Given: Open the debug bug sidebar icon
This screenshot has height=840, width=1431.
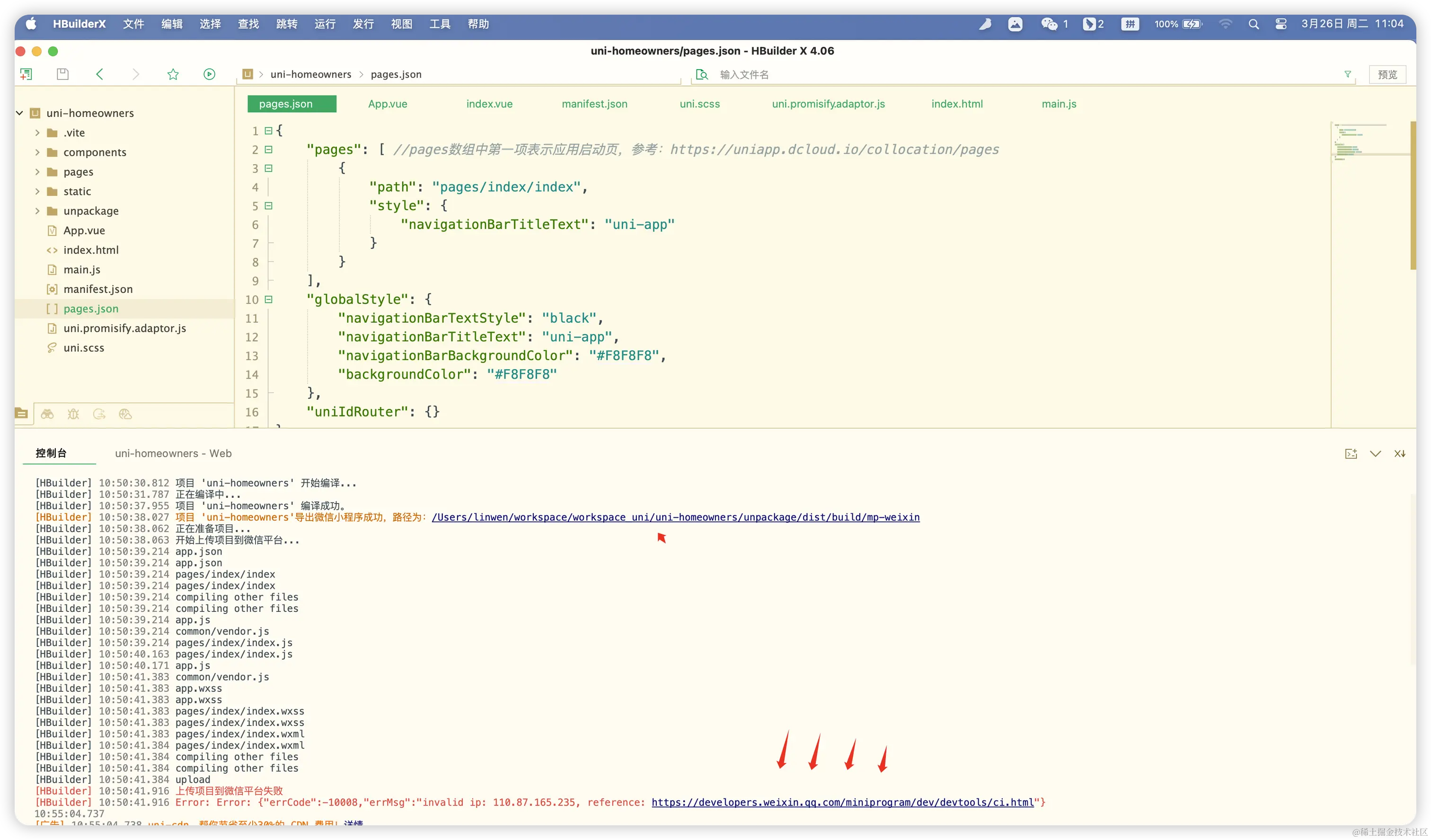Looking at the screenshot, I should click(73, 414).
